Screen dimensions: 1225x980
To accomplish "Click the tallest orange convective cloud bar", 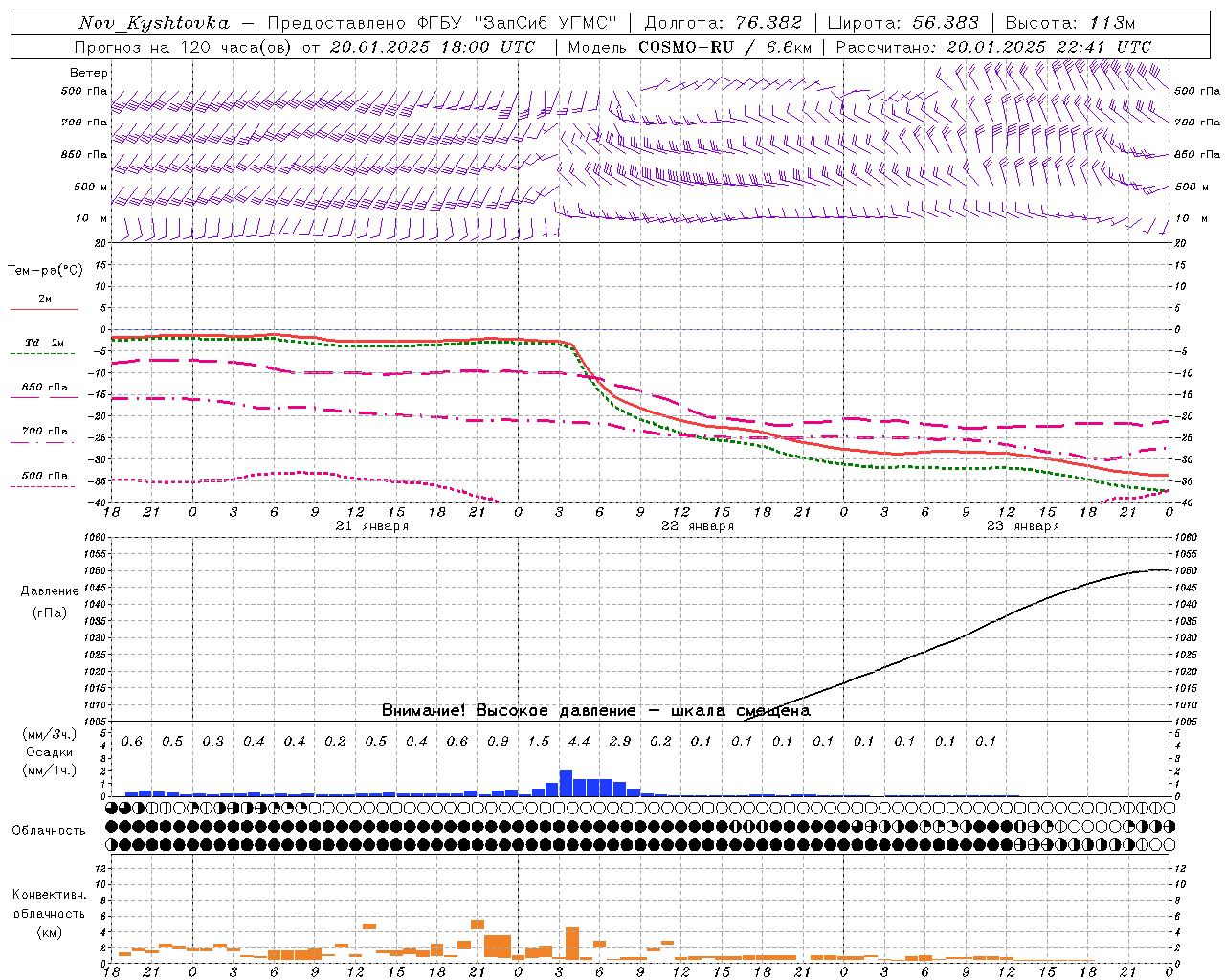I will click(572, 944).
